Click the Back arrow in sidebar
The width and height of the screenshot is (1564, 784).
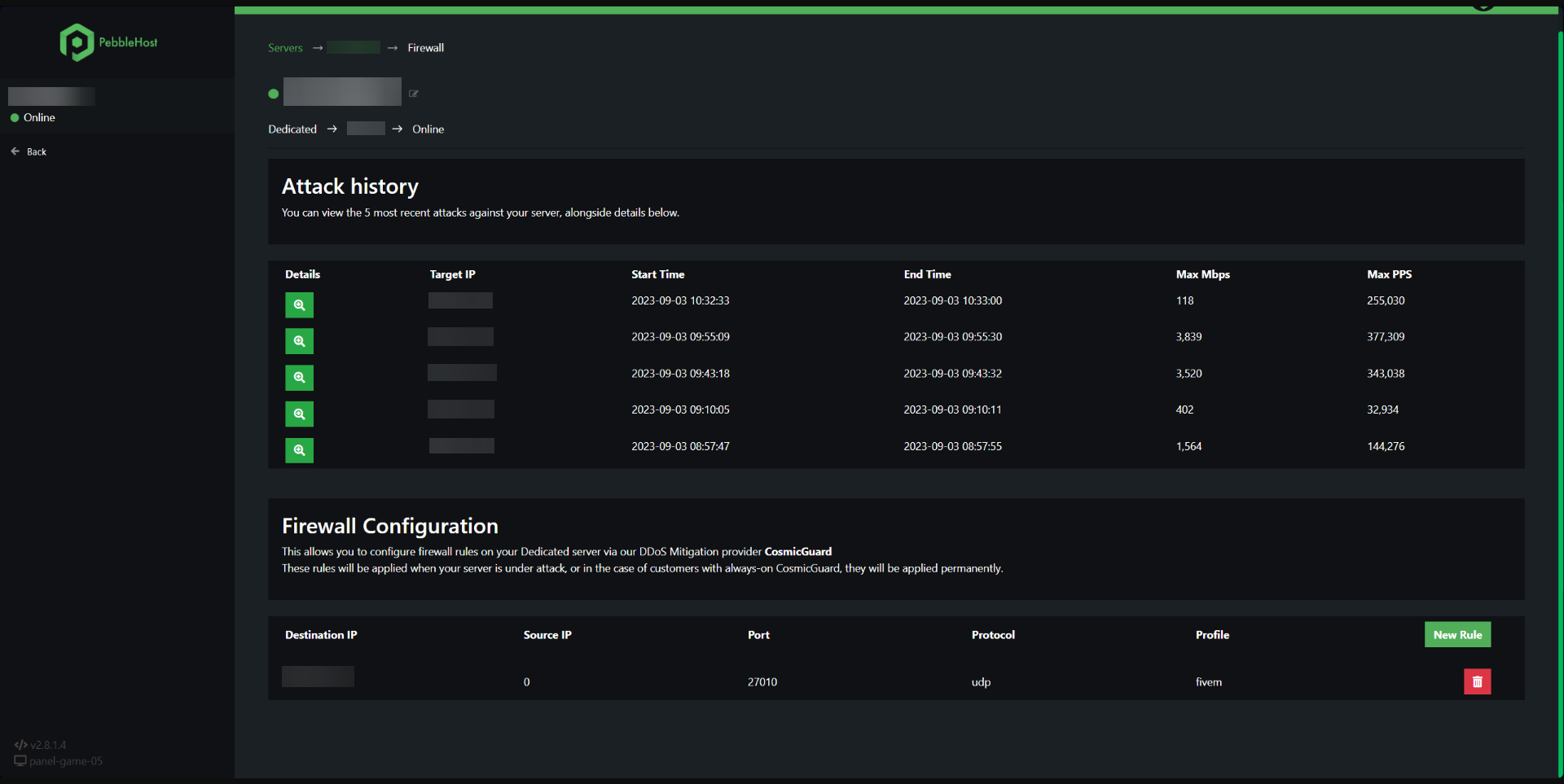click(15, 151)
